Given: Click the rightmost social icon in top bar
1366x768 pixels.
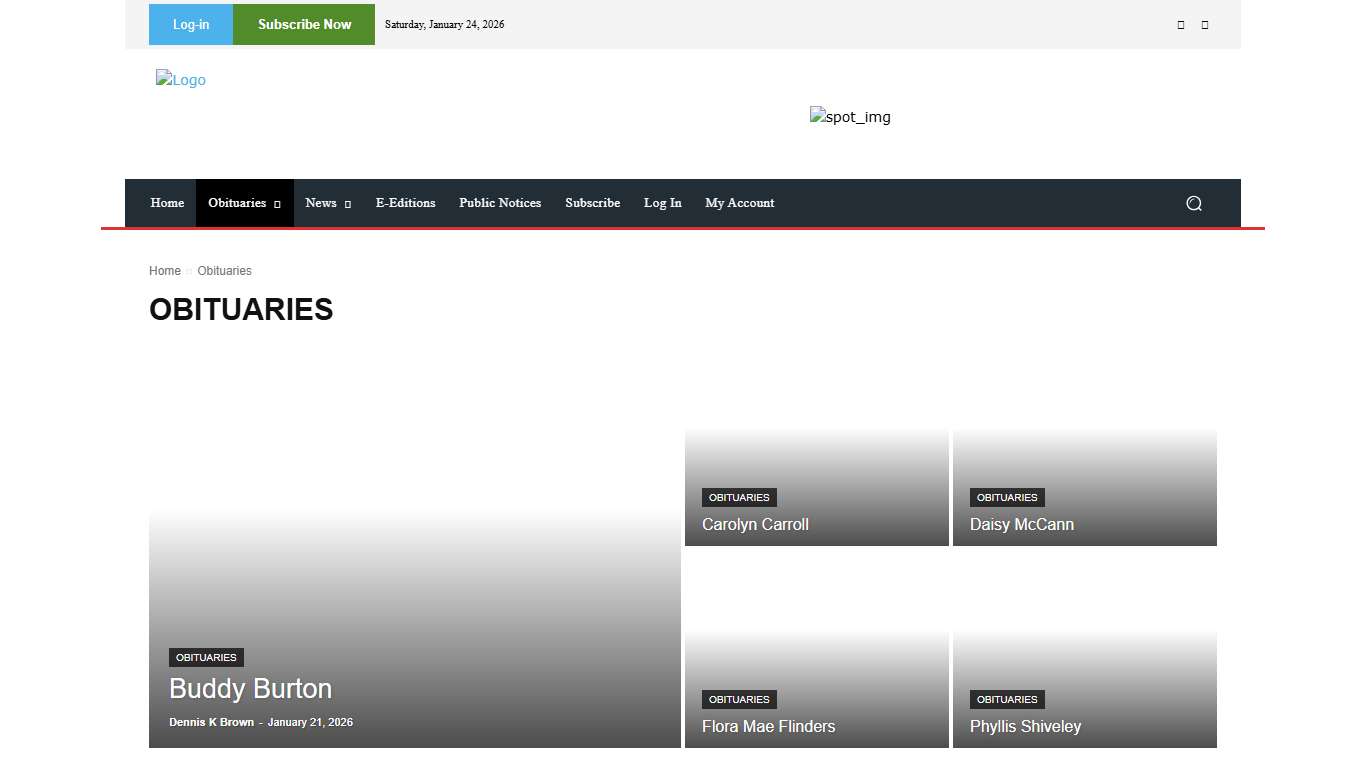Looking at the screenshot, I should click(1205, 25).
